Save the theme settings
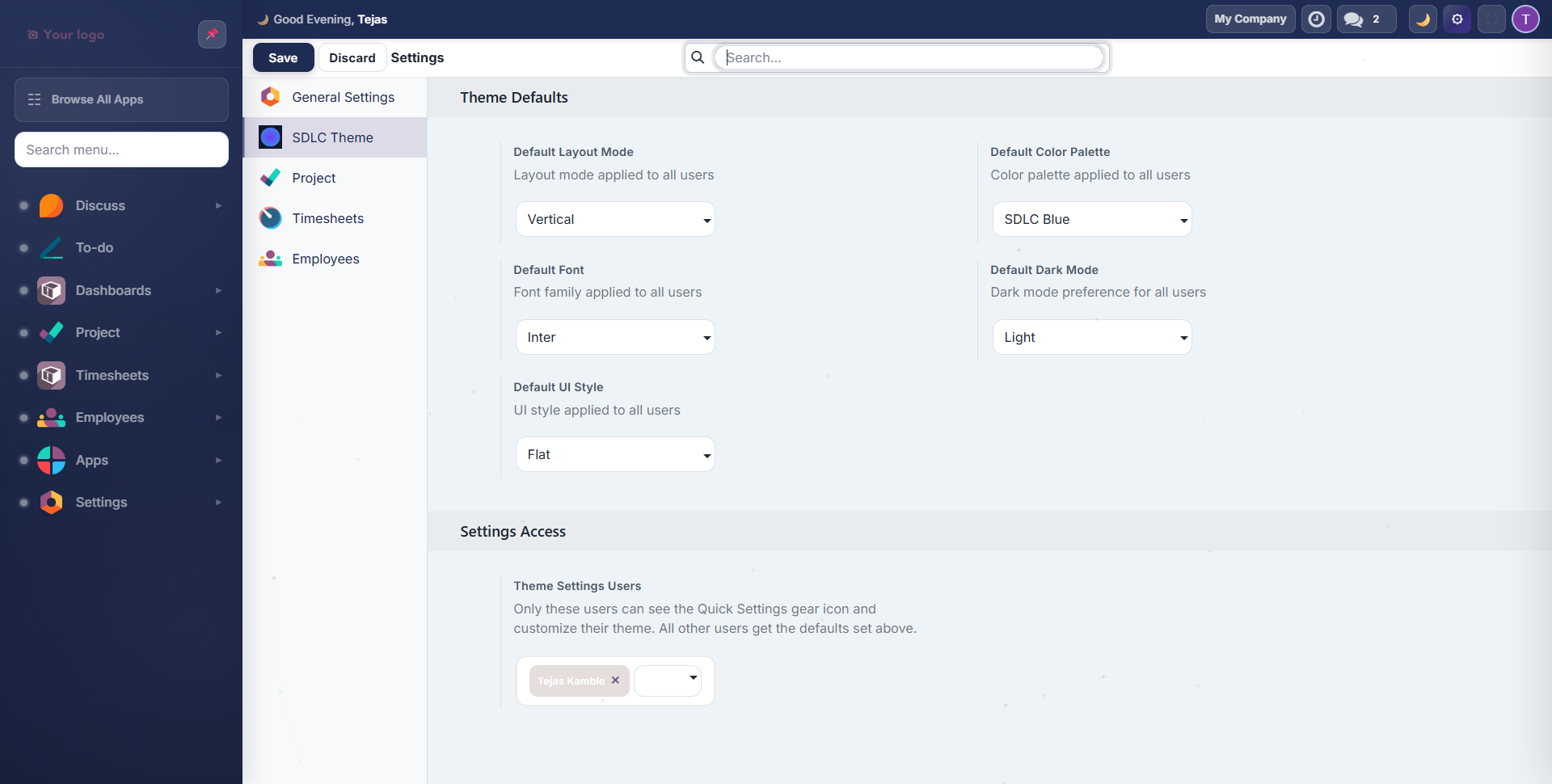The height and width of the screenshot is (784, 1552). click(283, 57)
